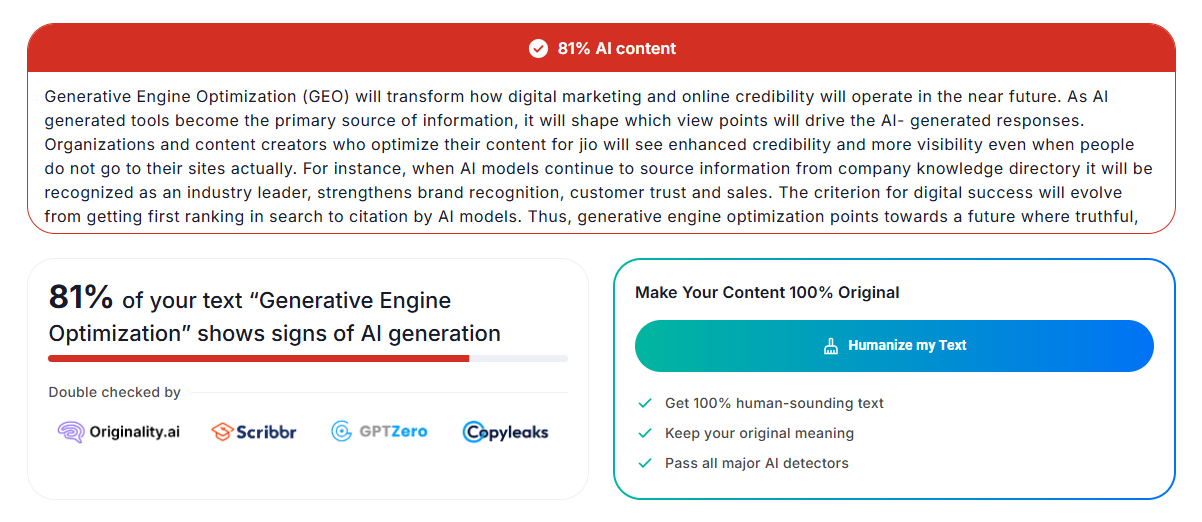Open the Scribbr wordmark link
This screenshot has height=522, width=1202.
point(266,432)
